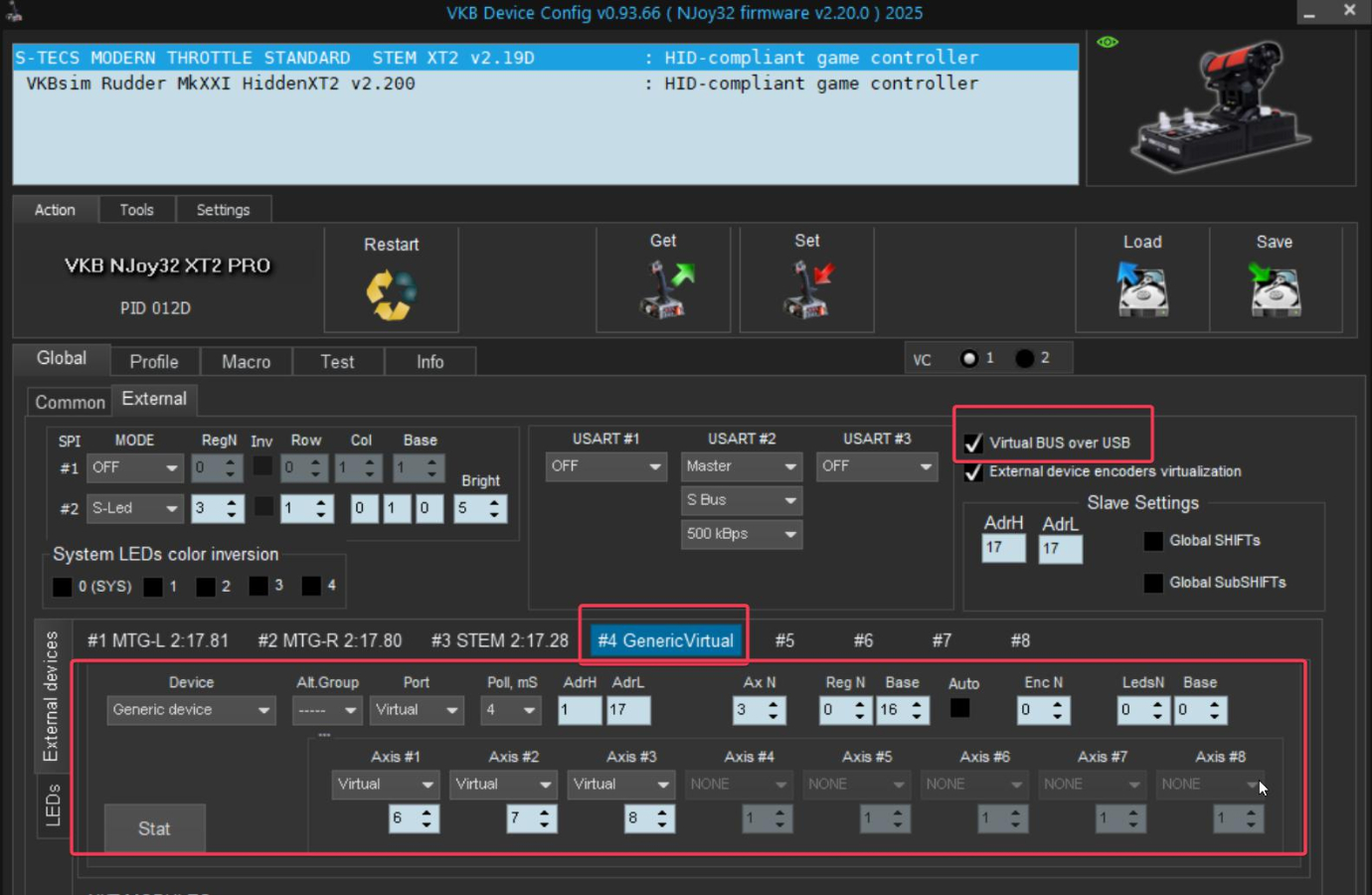Click the green eye icon

pos(1108,43)
